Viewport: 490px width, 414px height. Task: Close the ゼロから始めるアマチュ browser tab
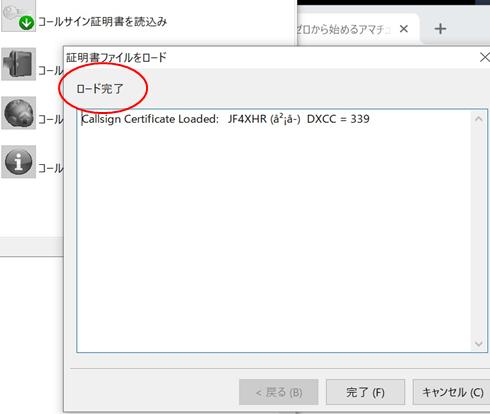pos(404,29)
